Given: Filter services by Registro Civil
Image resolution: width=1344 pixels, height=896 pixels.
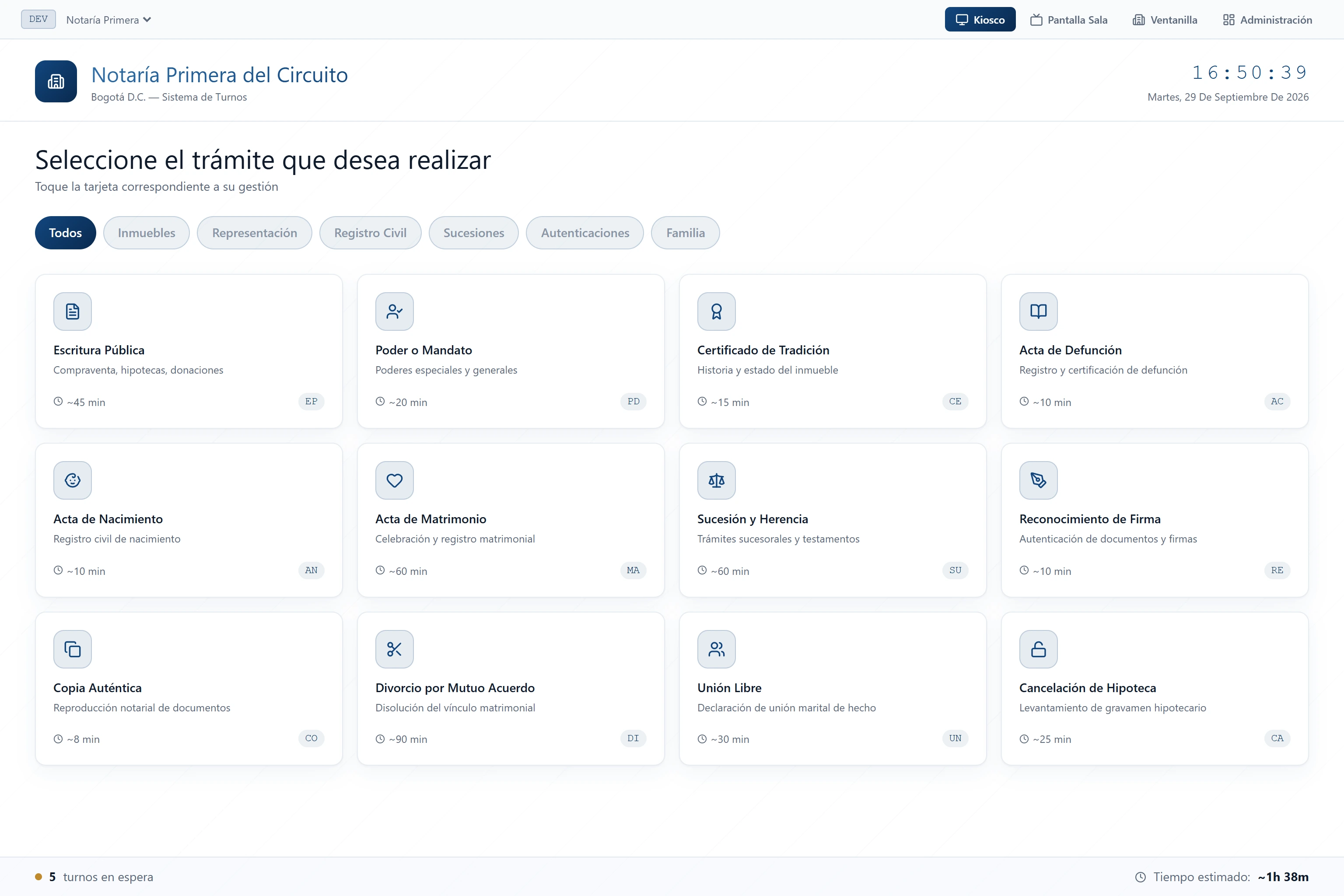Looking at the screenshot, I should (370, 233).
